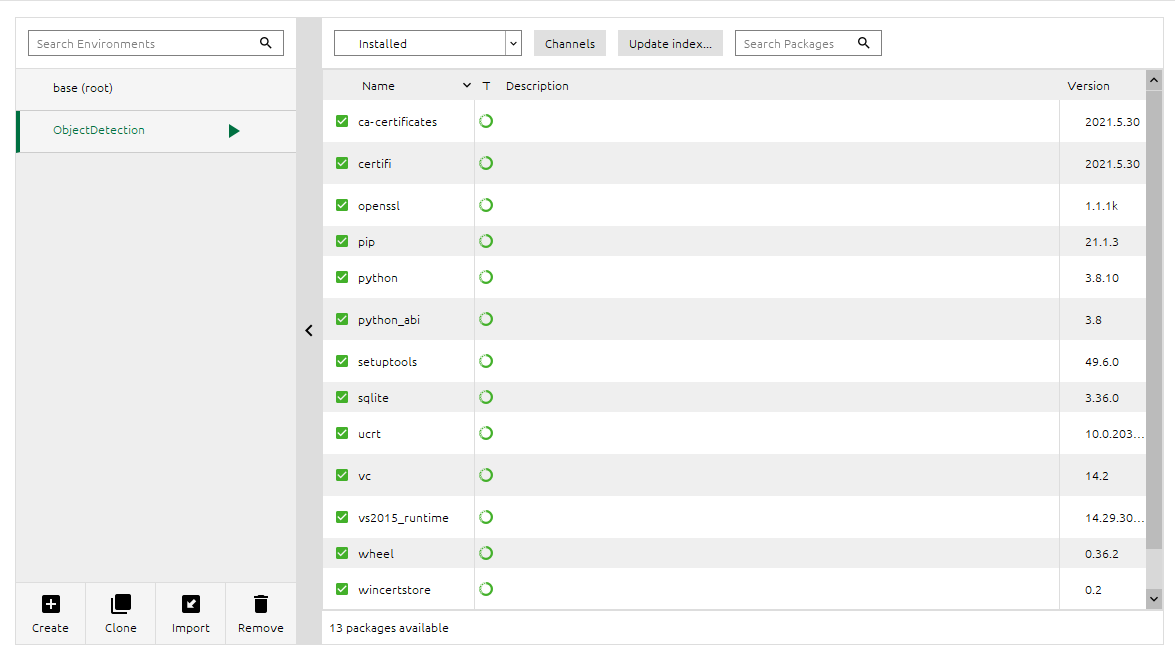Click the wheel version 0.36.2 cell

pos(1102,554)
